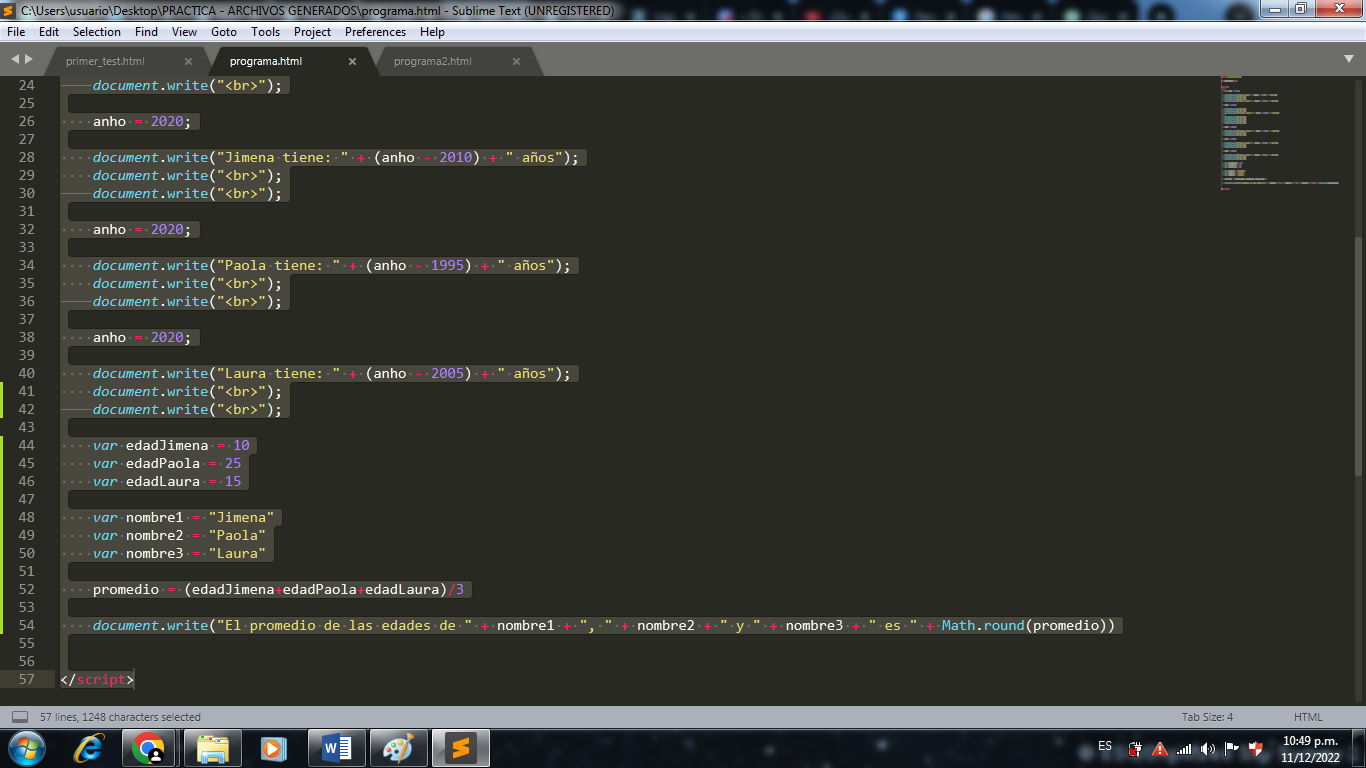This screenshot has height=768, width=1366.
Task: Open the Project menu
Action: tap(312, 32)
